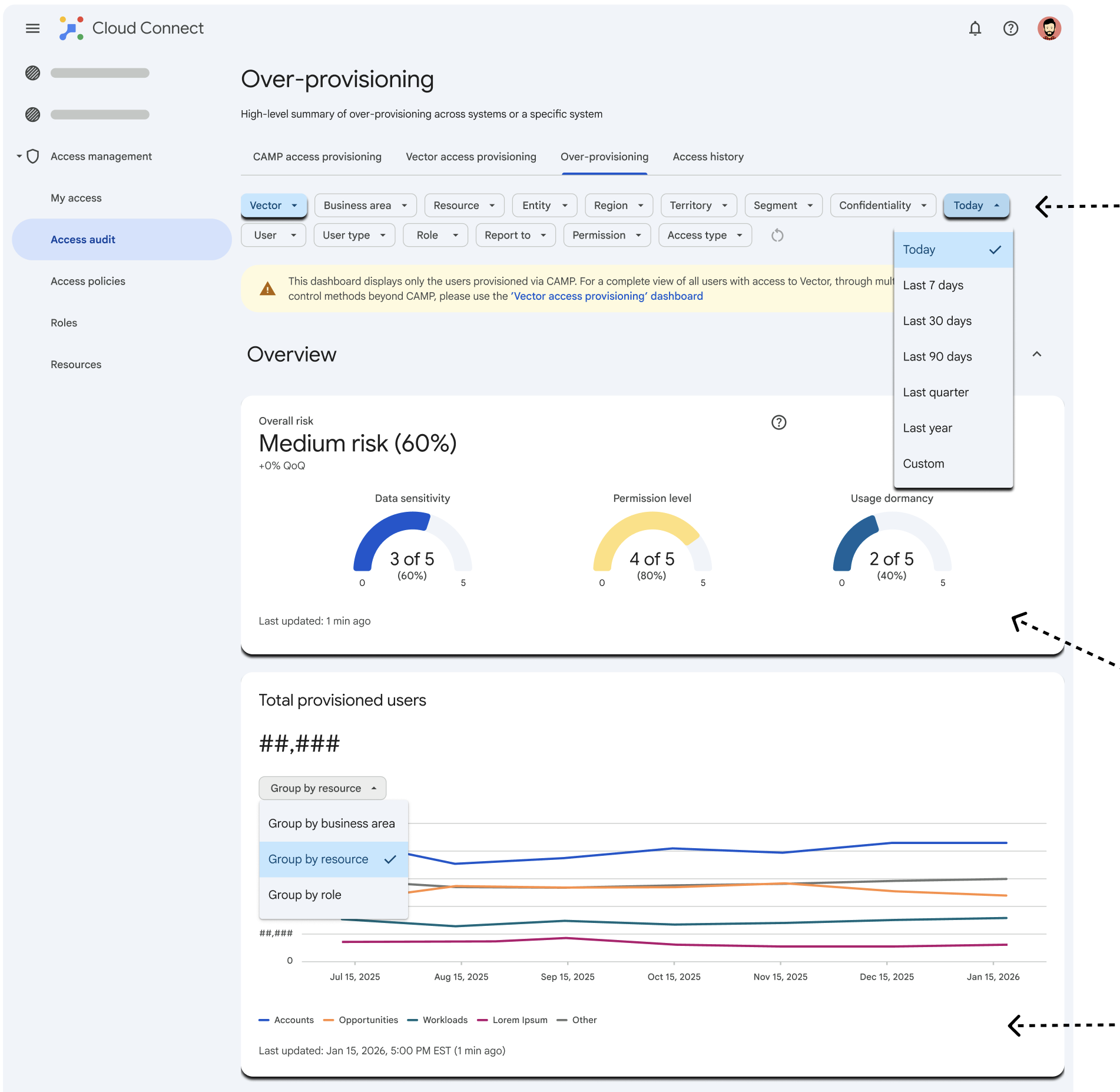Open the notifications bell
The height and width of the screenshot is (1092, 1120).
[x=975, y=28]
